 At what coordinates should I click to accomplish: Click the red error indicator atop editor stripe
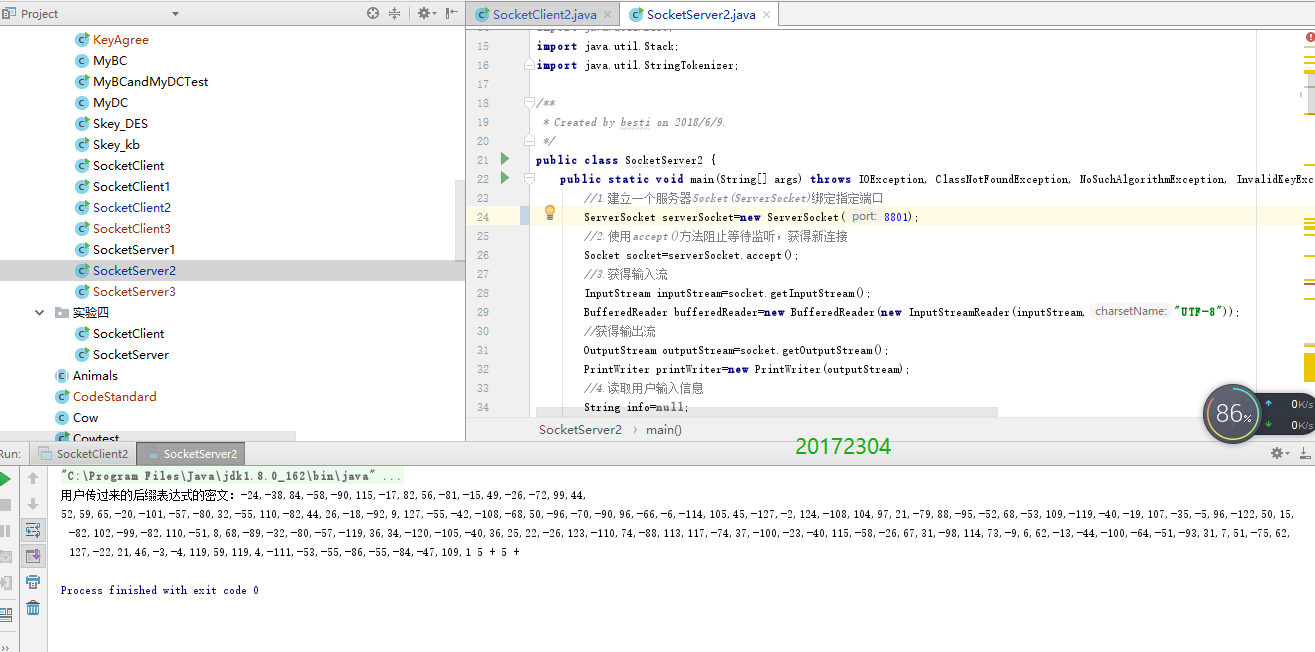(1309, 35)
